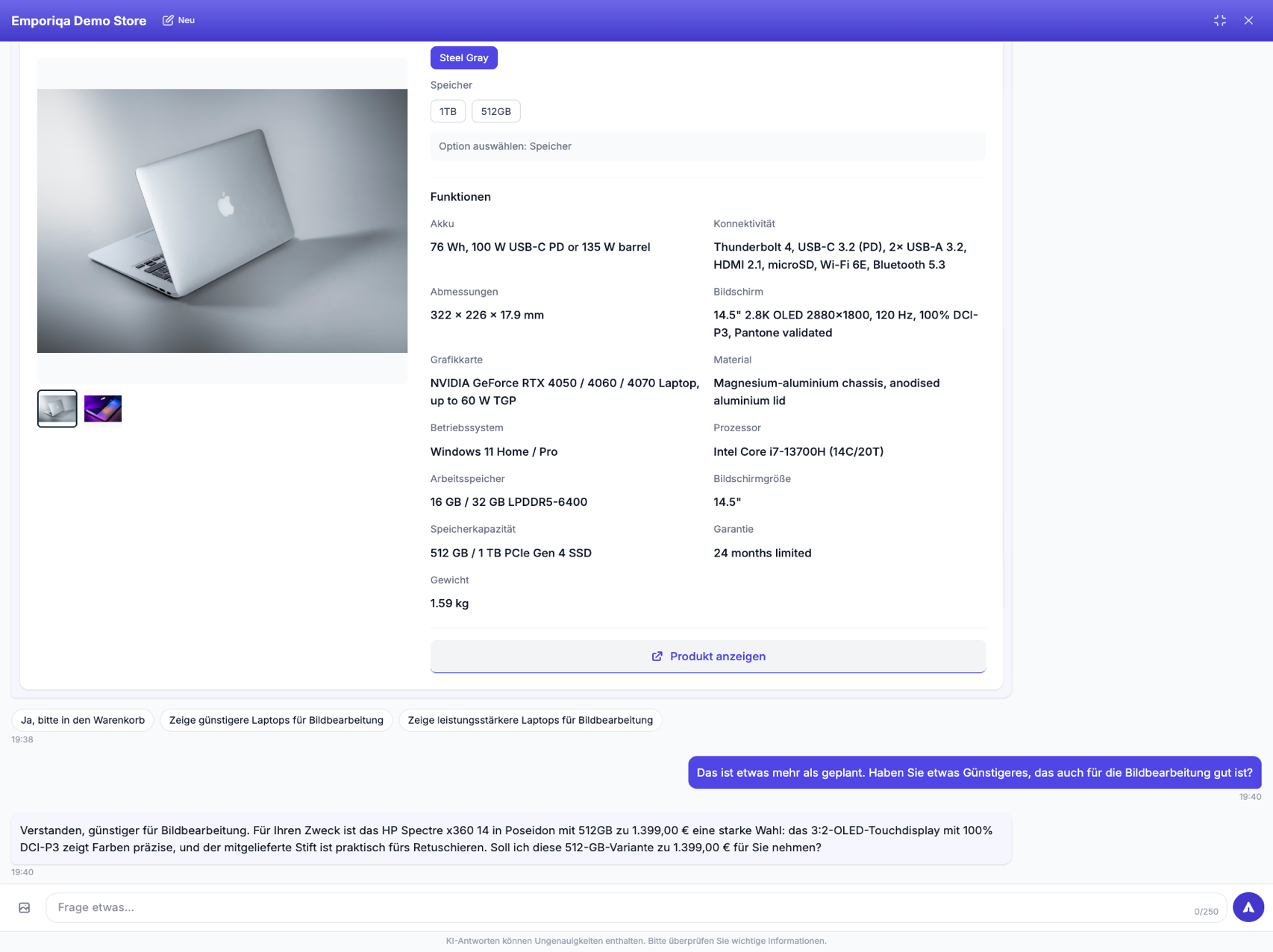1273x952 pixels.
Task: Select the silver laptop thumbnail
Action: click(57, 408)
